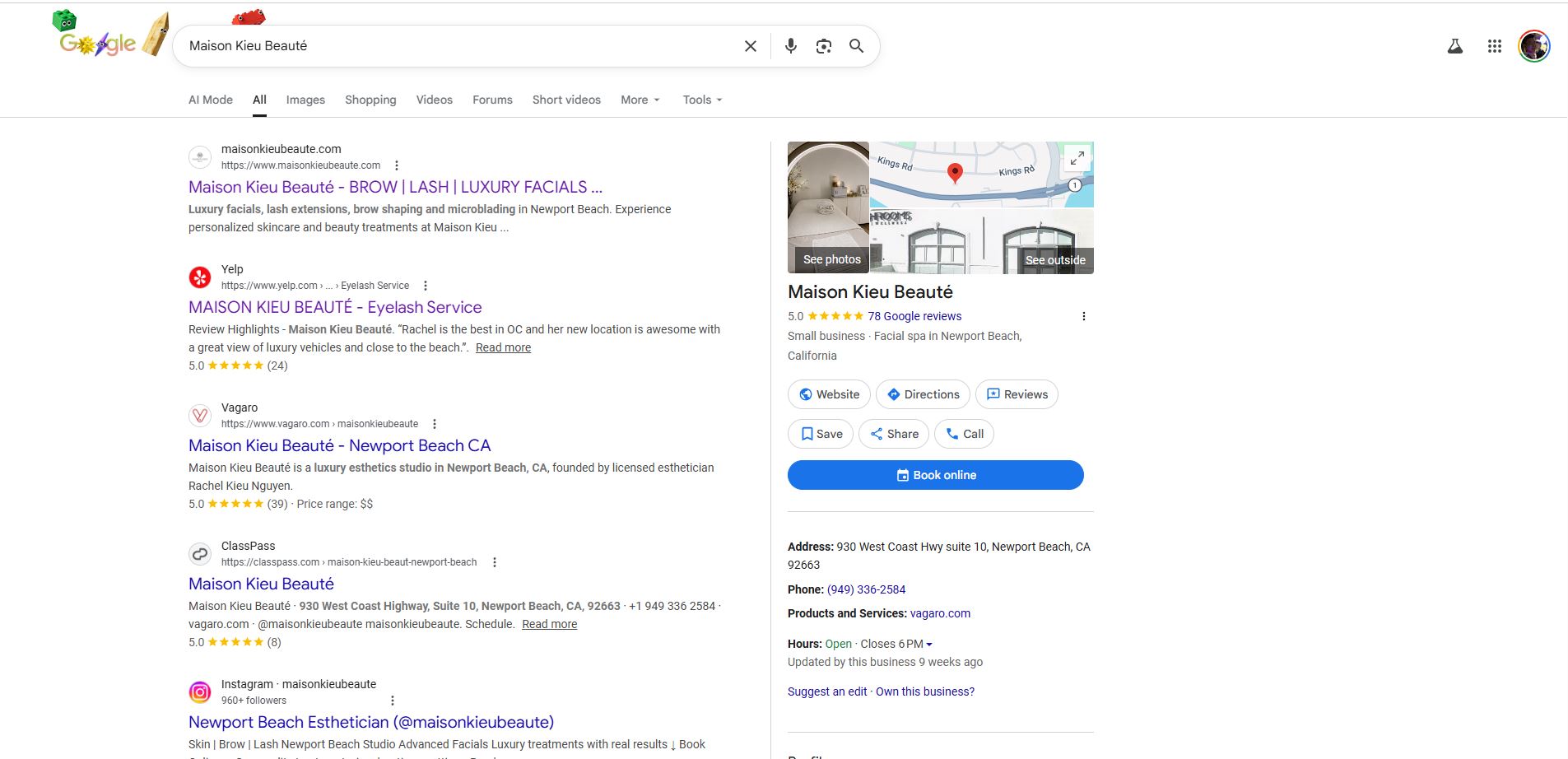1568x759 pixels.
Task: Open the ClassPass Maison Kieu Beauté link
Action: click(x=261, y=584)
